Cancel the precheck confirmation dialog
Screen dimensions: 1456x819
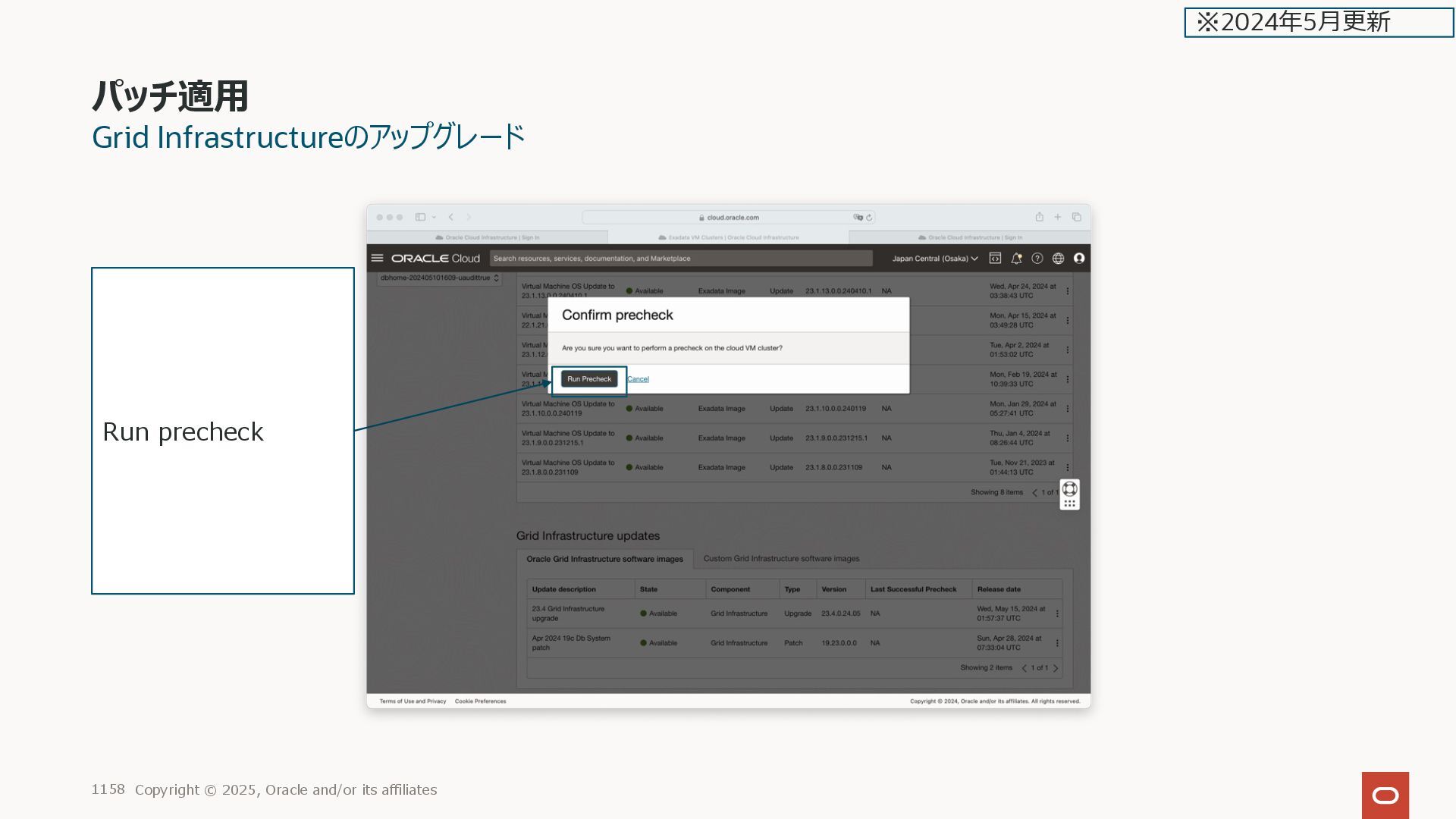point(638,379)
